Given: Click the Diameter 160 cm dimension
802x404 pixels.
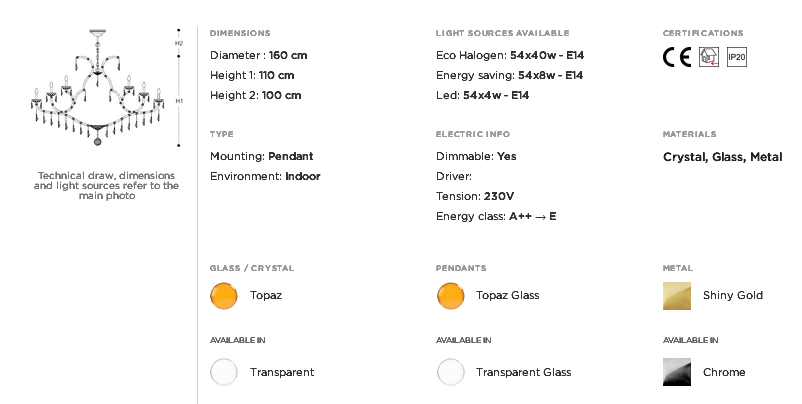Looking at the screenshot, I should pos(258,55).
